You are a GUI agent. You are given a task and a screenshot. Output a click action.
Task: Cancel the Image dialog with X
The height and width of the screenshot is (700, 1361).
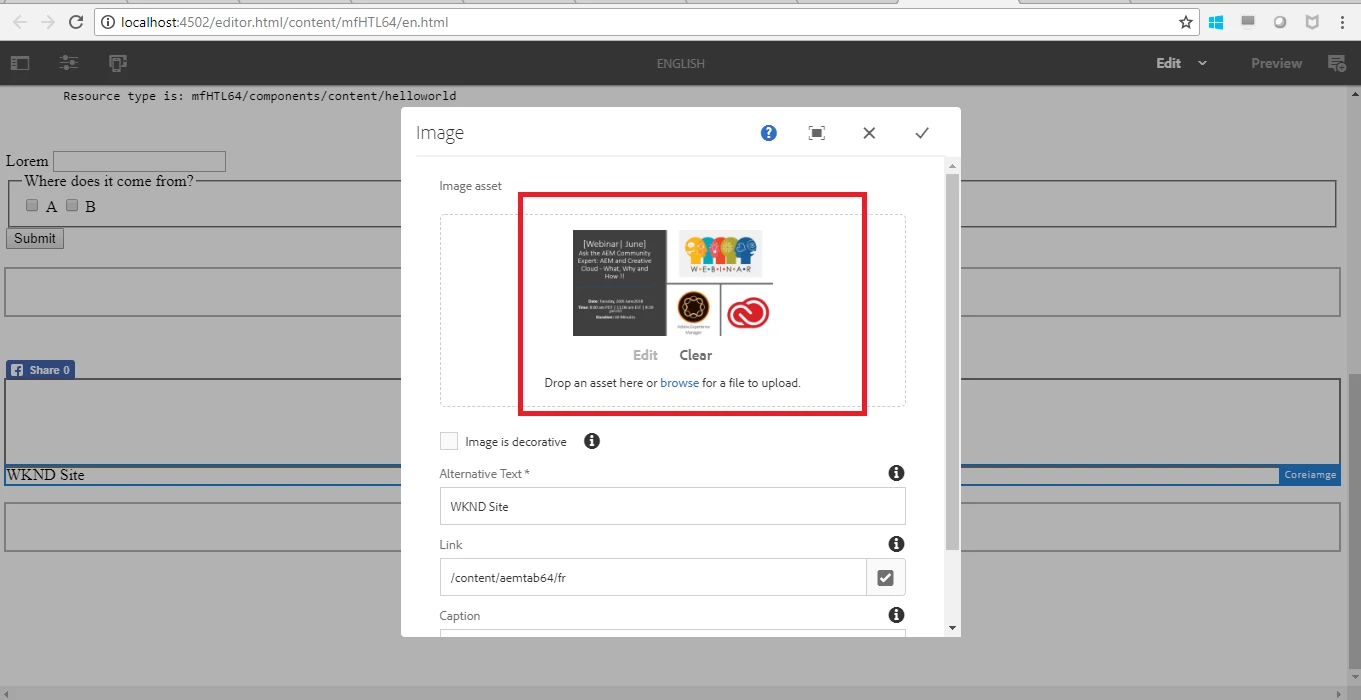[x=869, y=133]
